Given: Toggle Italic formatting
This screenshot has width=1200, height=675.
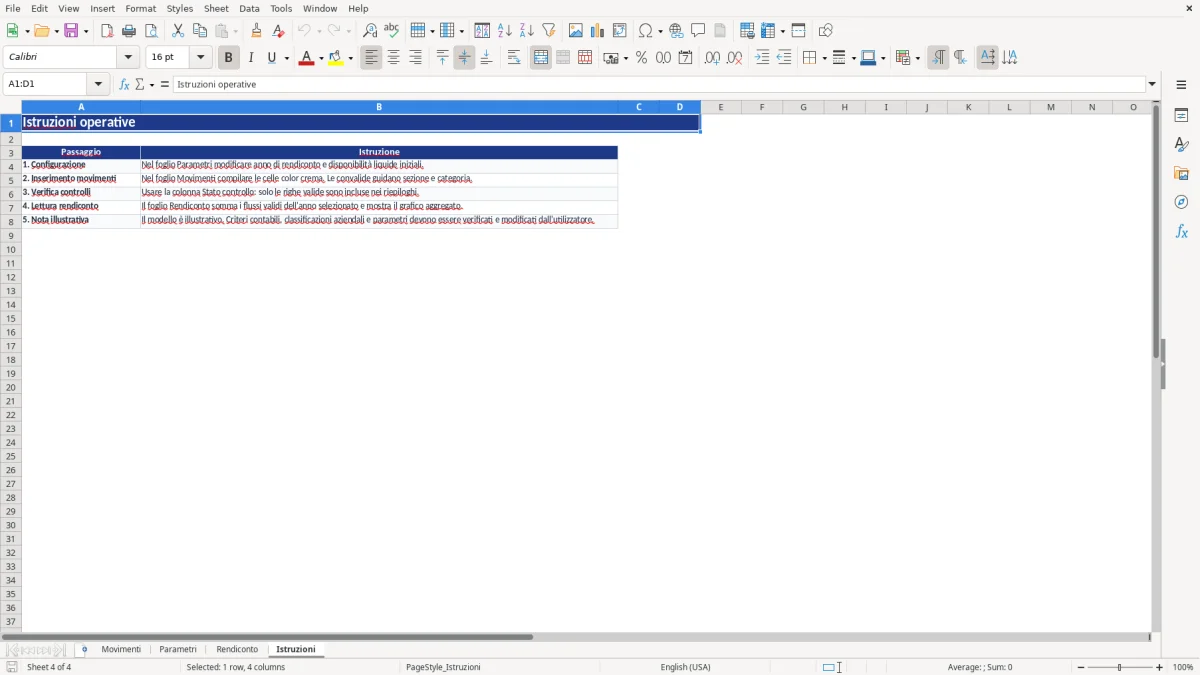Looking at the screenshot, I should coord(250,58).
